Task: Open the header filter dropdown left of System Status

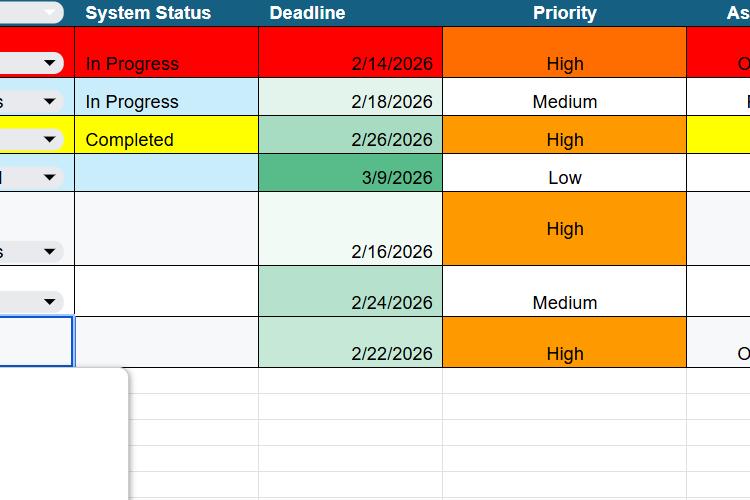Action: [49, 12]
